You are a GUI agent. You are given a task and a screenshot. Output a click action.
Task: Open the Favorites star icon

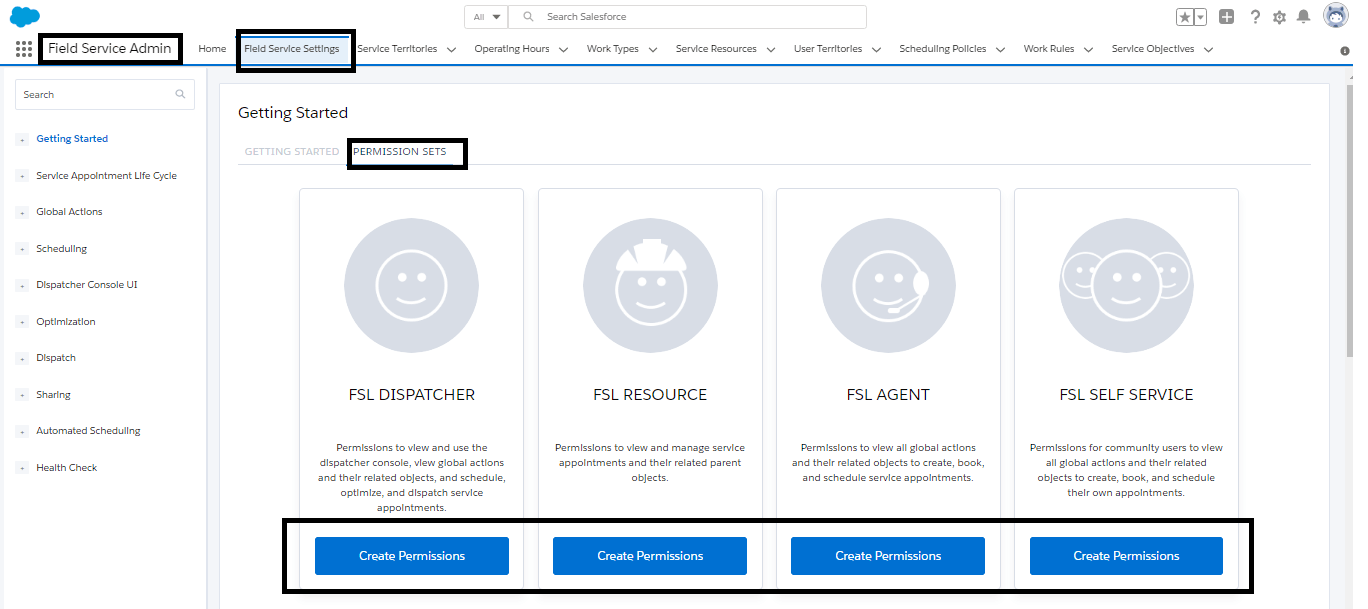1185,17
